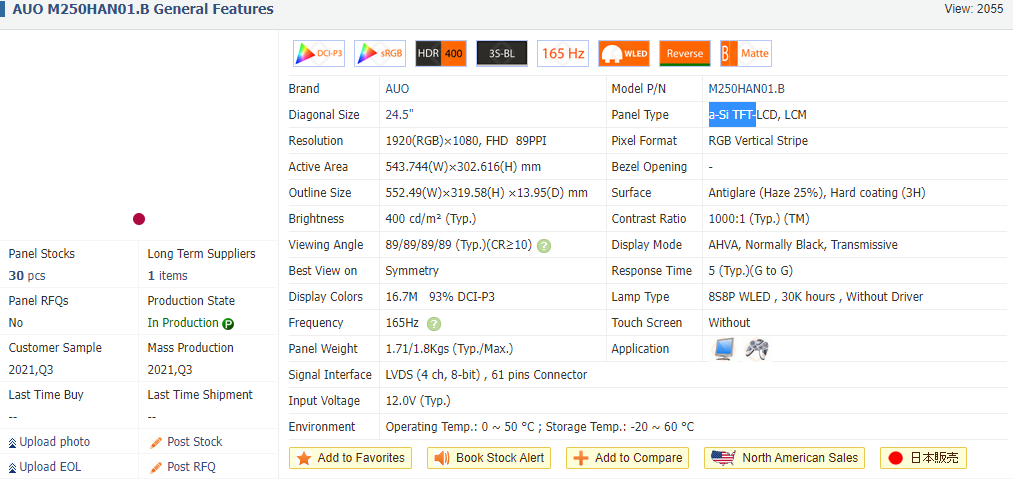Screen dimensions: 1013x480
Task: Click the Post RFQ pencil icon
Action: click(156, 467)
